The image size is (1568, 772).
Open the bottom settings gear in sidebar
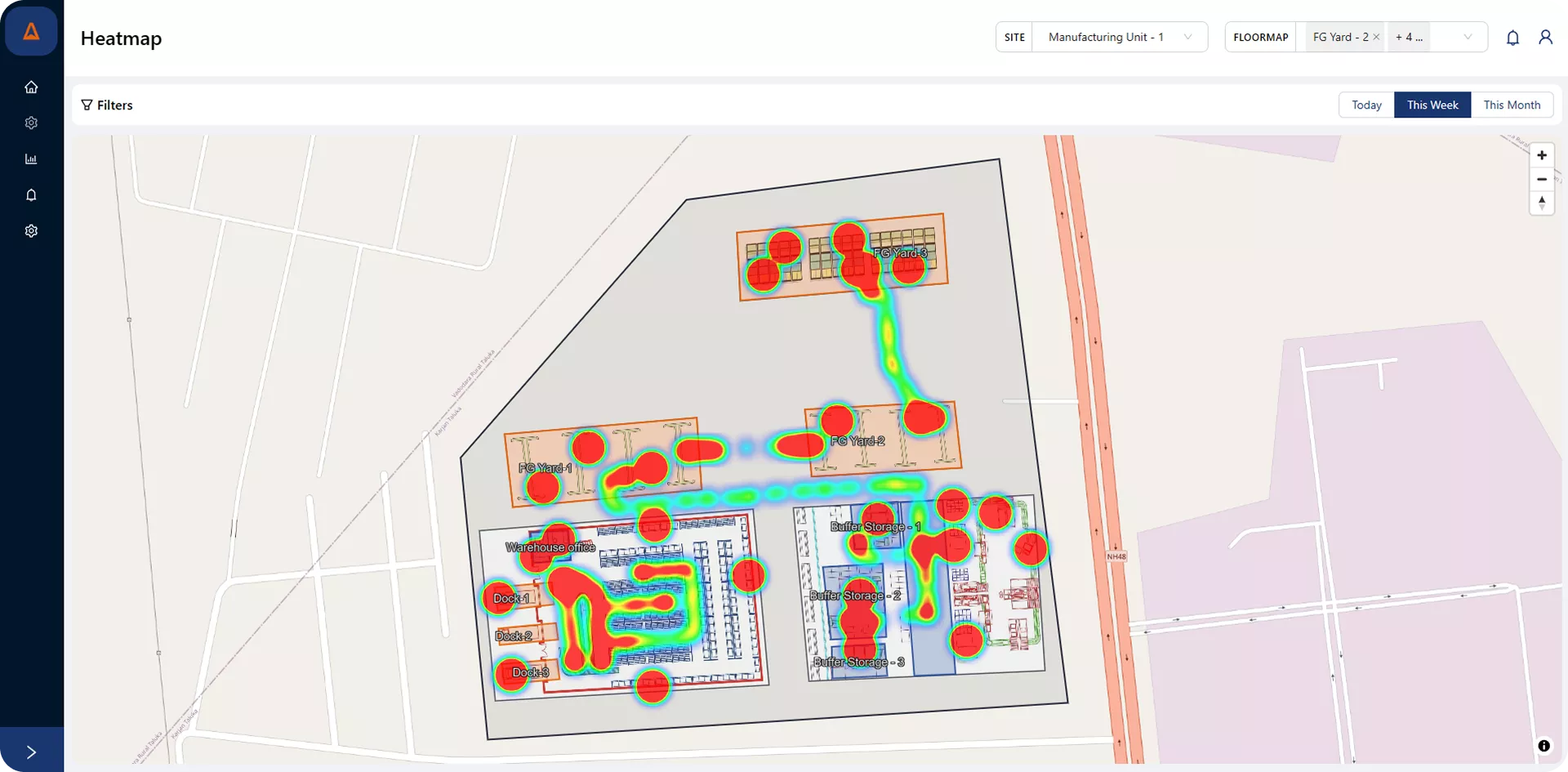(31, 230)
